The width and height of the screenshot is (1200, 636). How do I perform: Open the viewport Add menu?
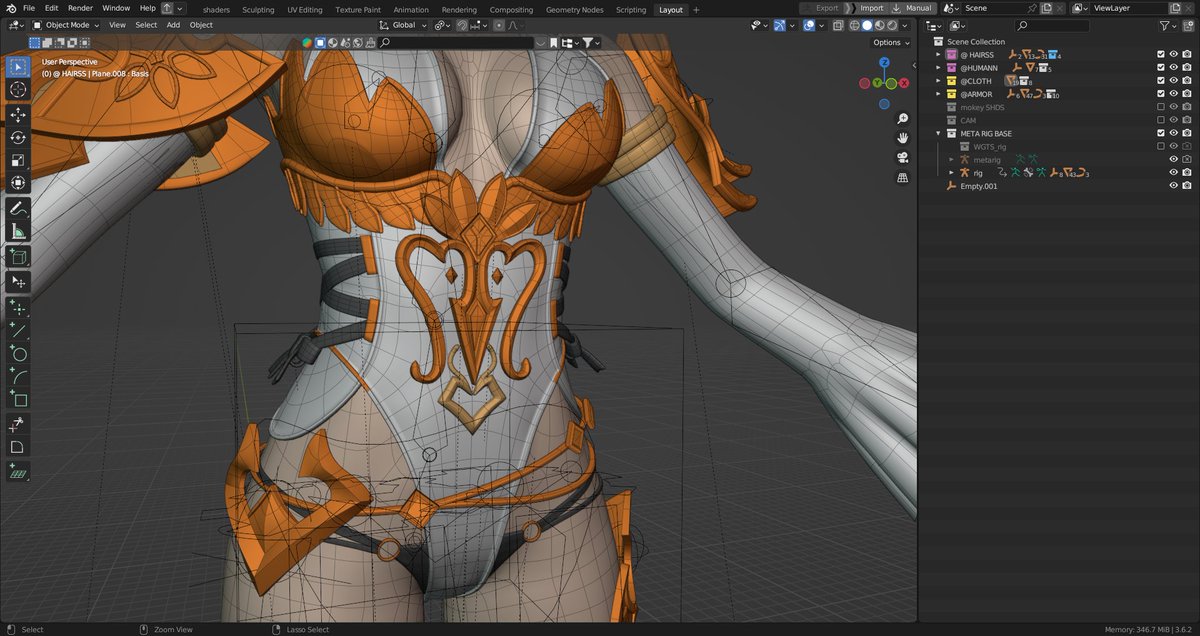click(173, 25)
